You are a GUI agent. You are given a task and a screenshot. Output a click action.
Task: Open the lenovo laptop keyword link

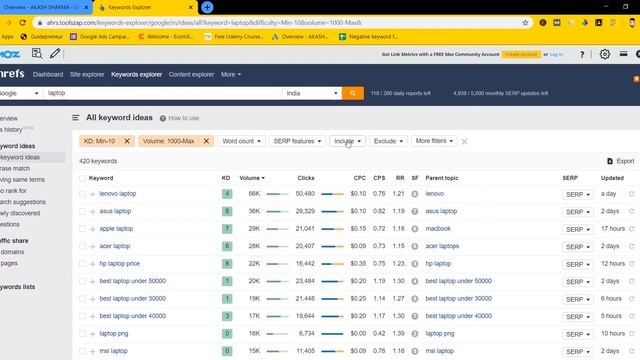click(x=118, y=194)
